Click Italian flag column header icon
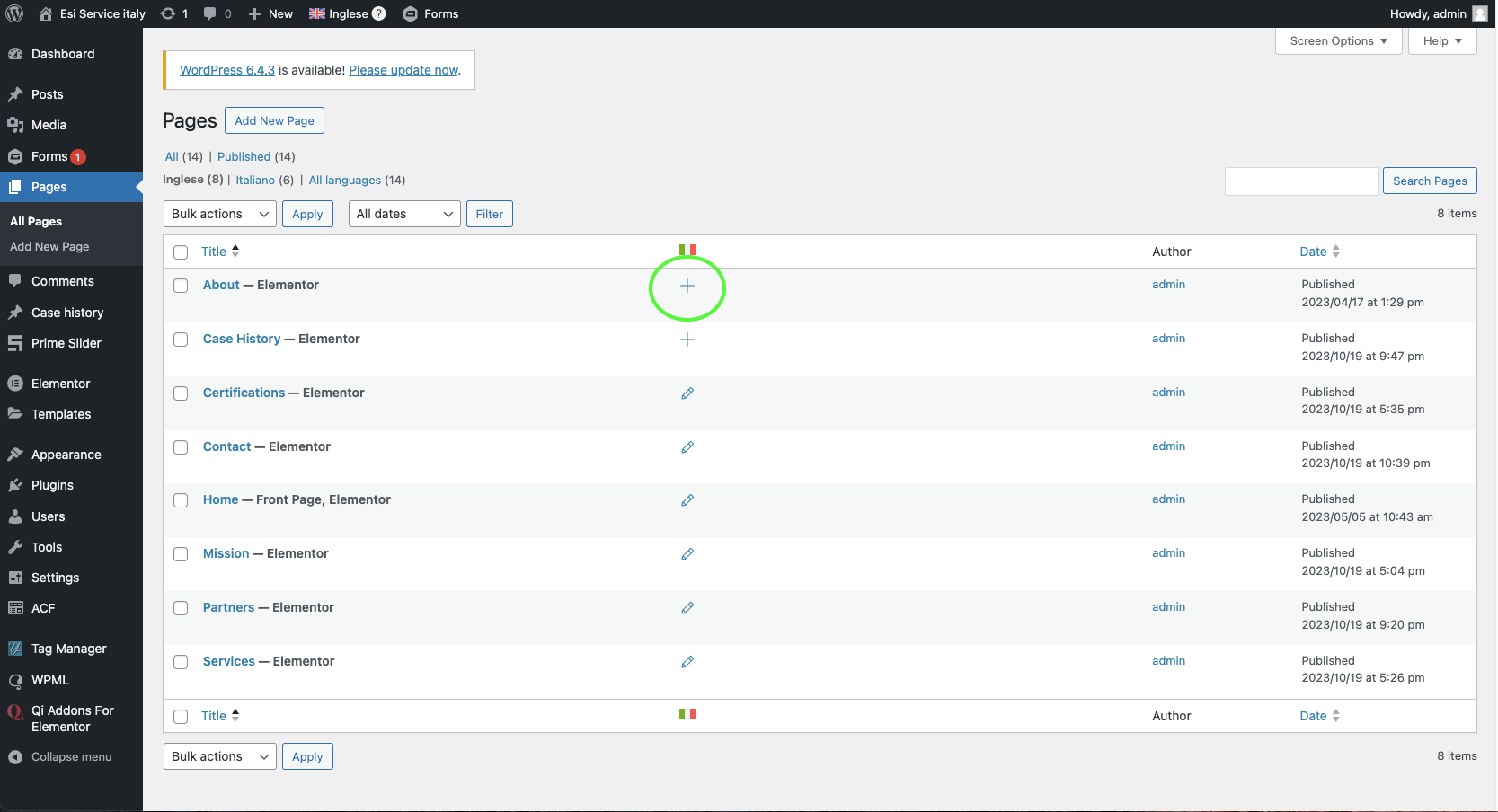 click(687, 251)
